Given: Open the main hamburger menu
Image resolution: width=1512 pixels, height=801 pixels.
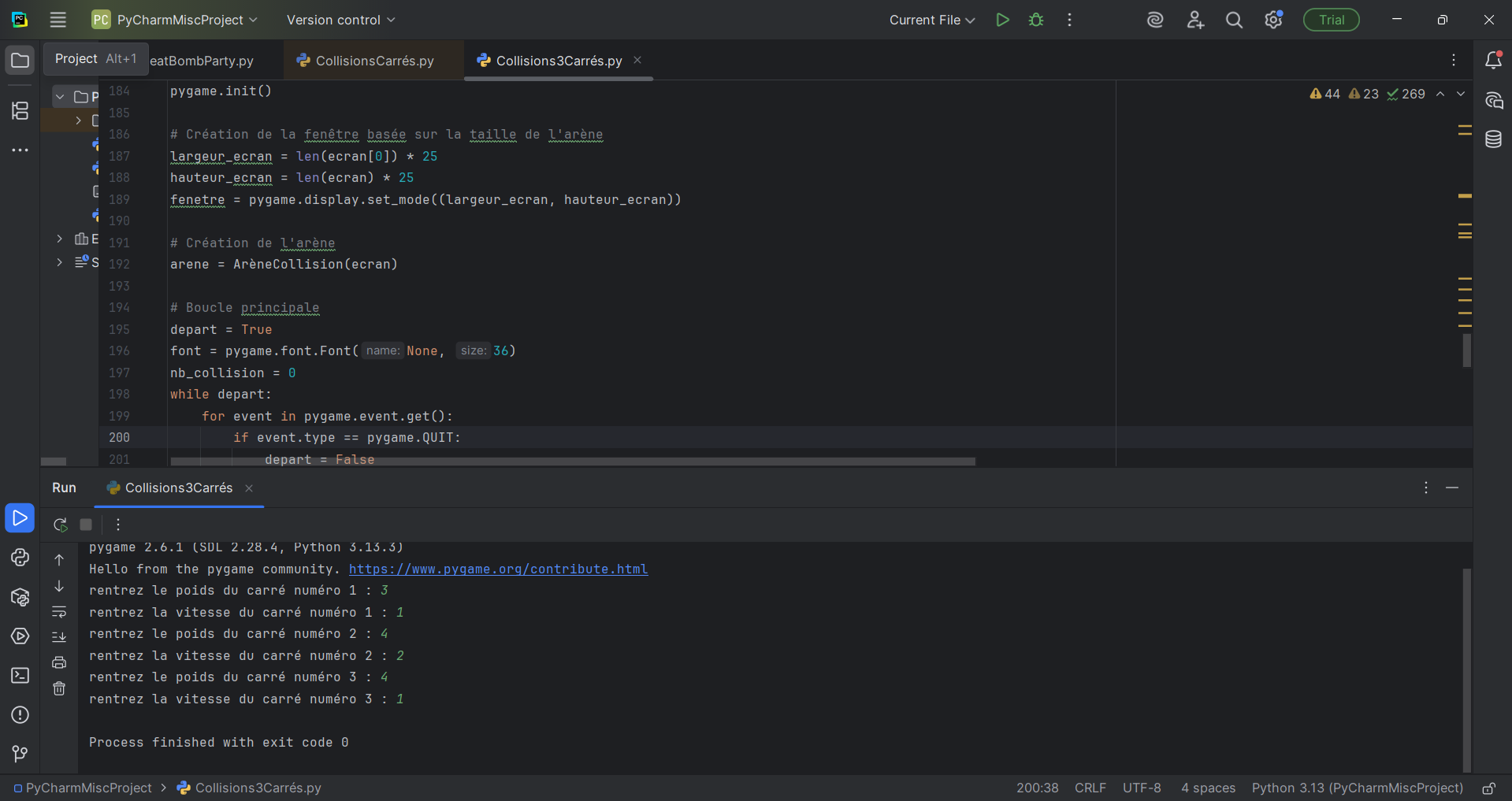Looking at the screenshot, I should [x=58, y=20].
